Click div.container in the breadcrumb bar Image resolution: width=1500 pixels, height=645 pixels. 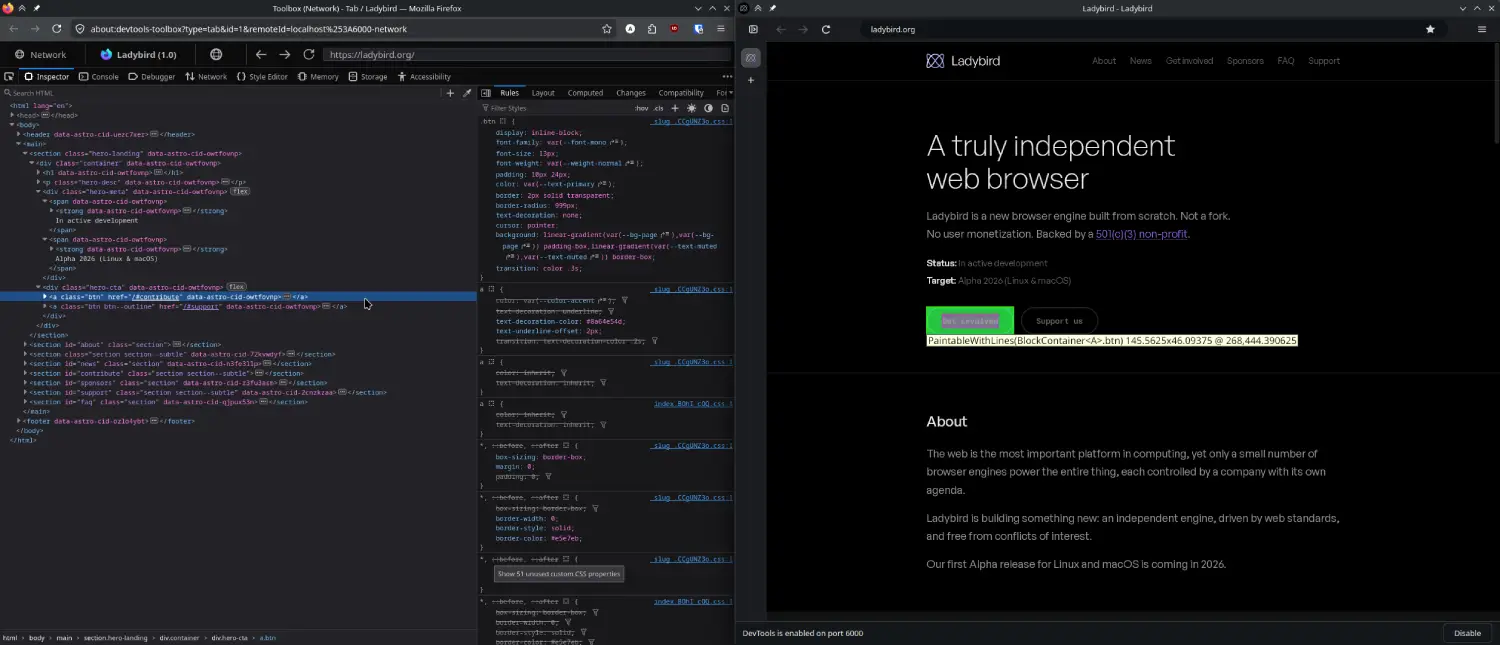181,637
